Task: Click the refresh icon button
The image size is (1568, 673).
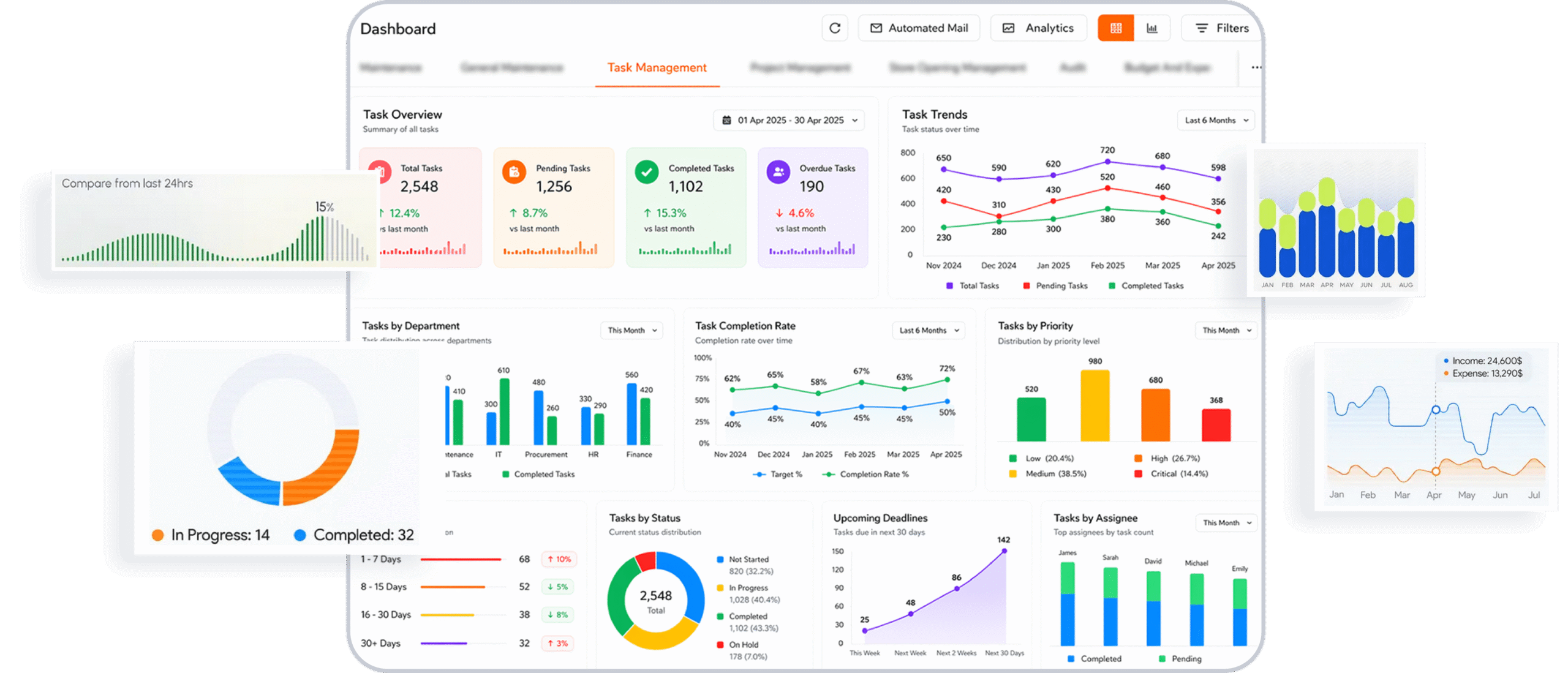Action: click(x=834, y=28)
